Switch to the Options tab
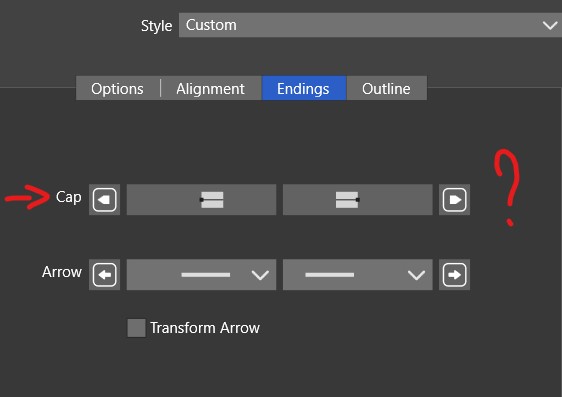The height and width of the screenshot is (397, 562). point(117,88)
